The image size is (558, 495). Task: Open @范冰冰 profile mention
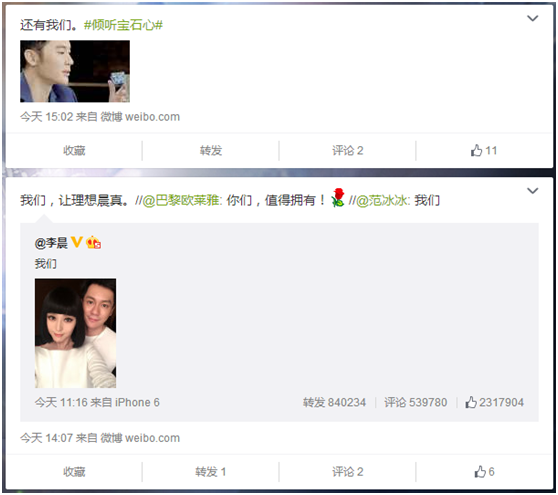(383, 200)
